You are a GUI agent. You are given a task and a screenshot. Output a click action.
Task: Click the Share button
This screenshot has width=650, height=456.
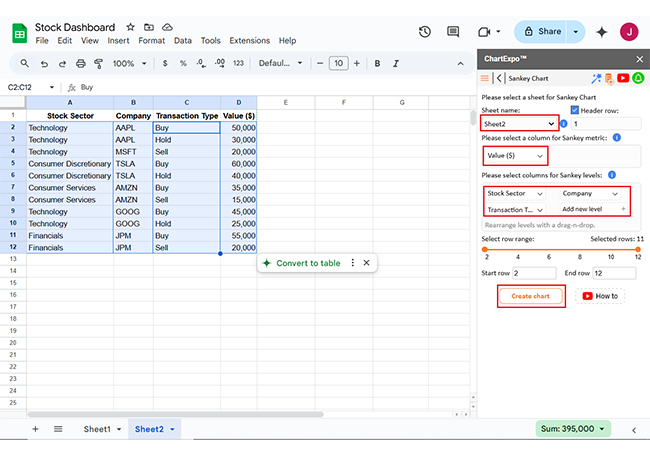click(543, 32)
